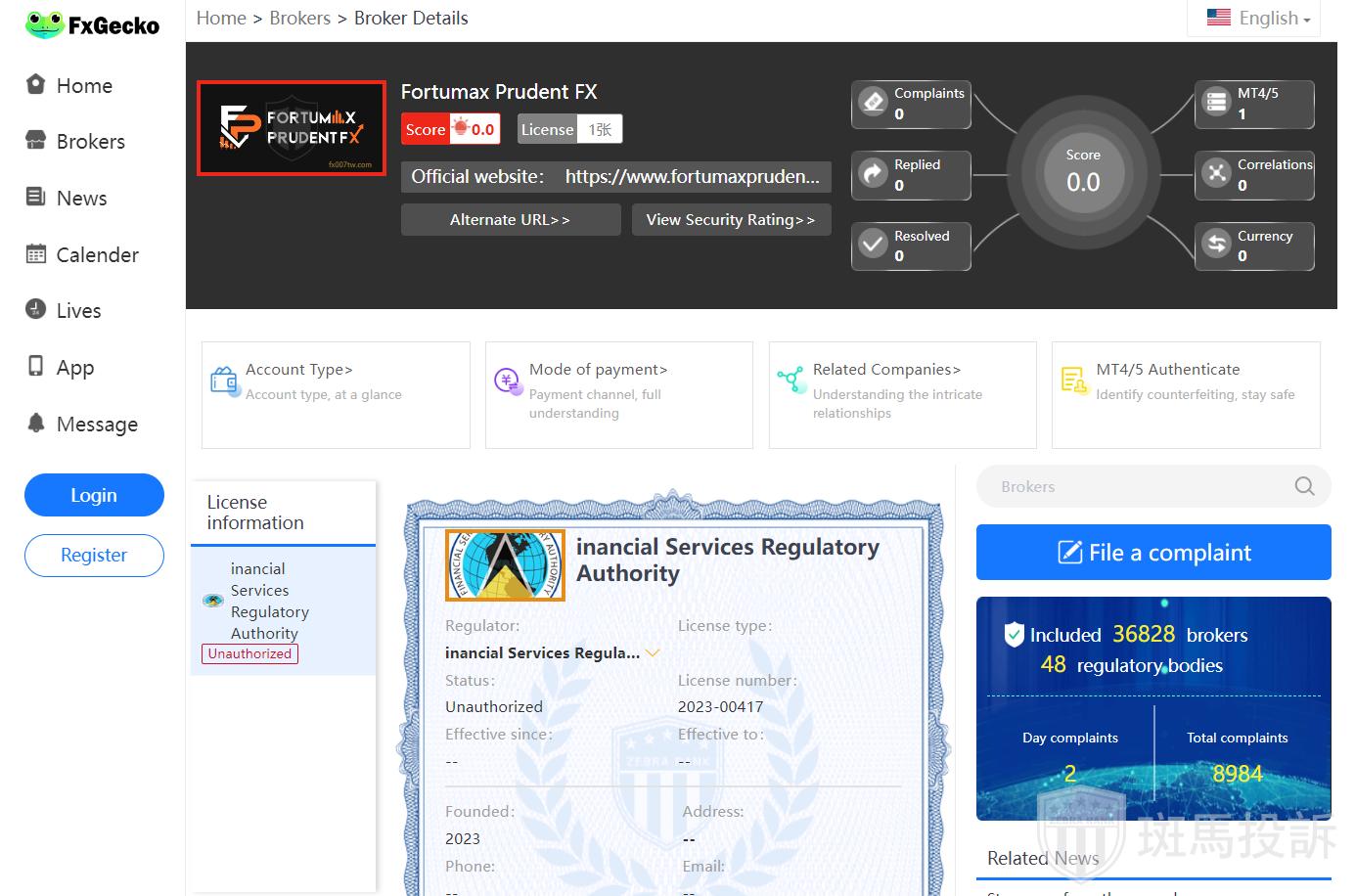Click the Fortumax Prudent FX logo thumbnail
The height and width of the screenshot is (896, 1355).
pos(292,128)
